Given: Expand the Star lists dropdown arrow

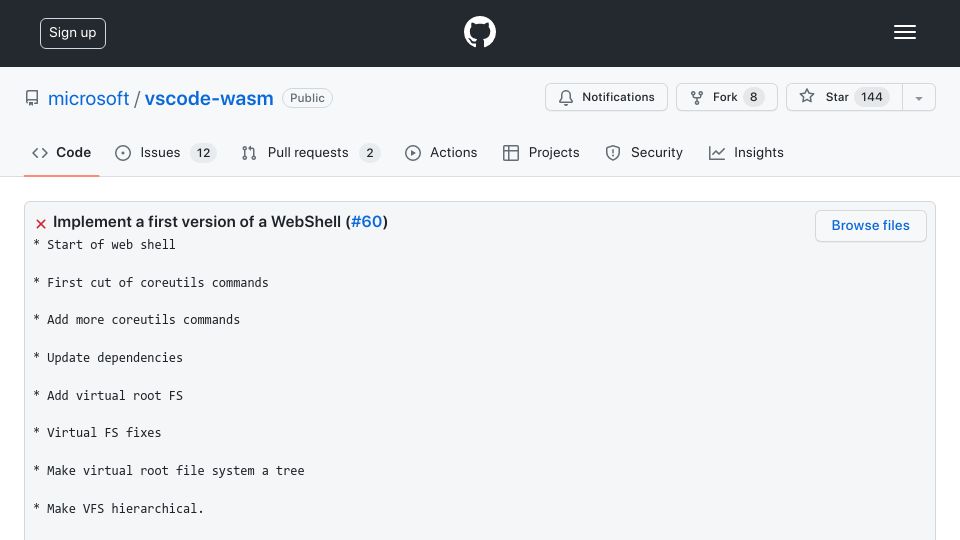Looking at the screenshot, I should [918, 98].
